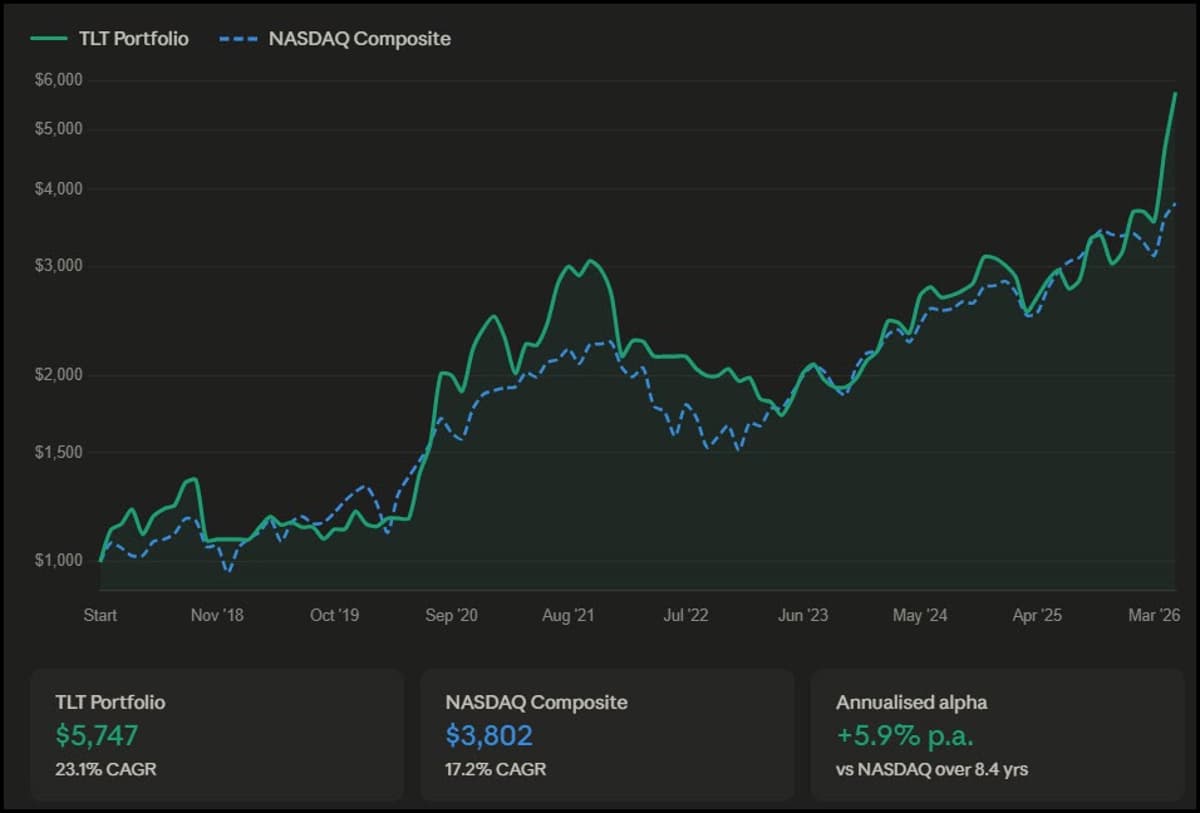Click the 23.1% CAGR text

(105, 770)
